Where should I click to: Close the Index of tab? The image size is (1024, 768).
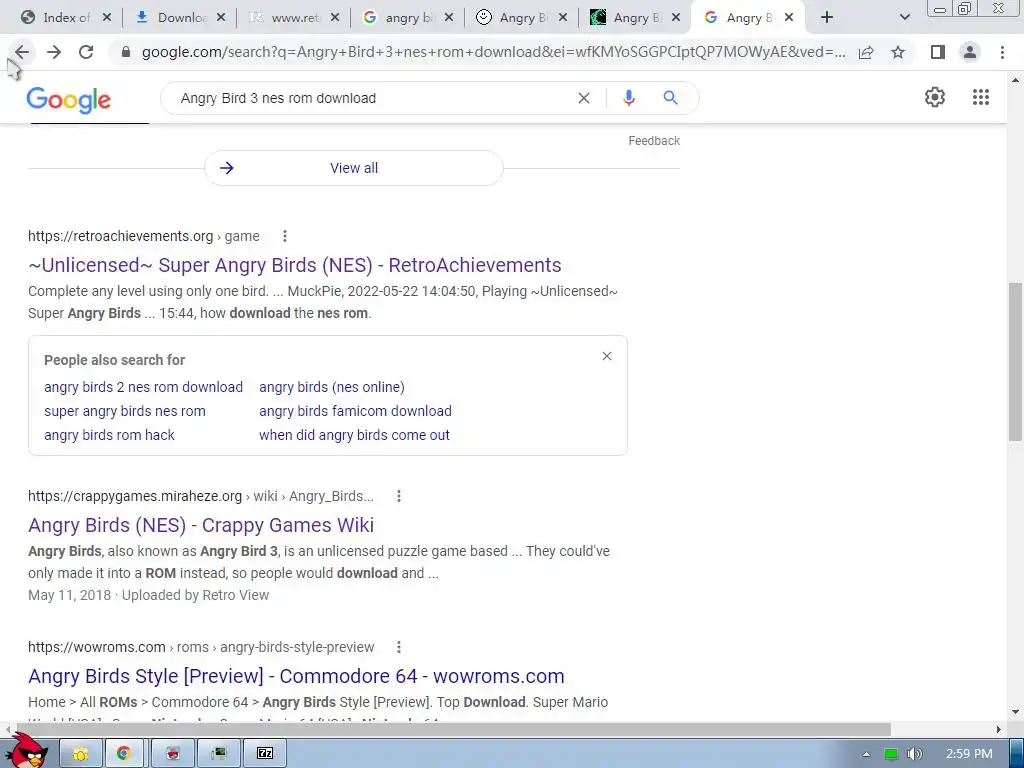click(107, 18)
